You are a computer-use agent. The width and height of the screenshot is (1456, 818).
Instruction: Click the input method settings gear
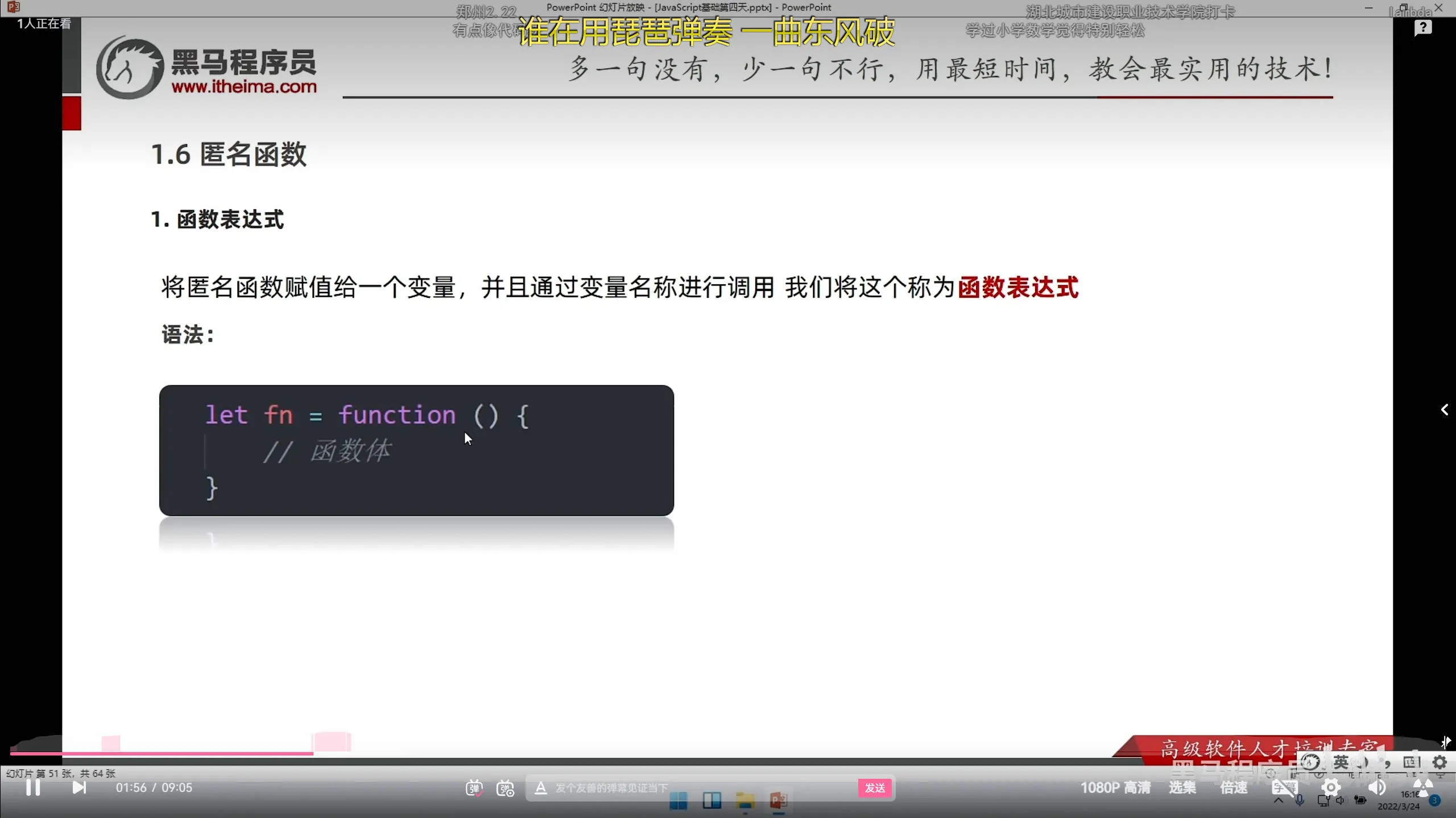(1440, 762)
